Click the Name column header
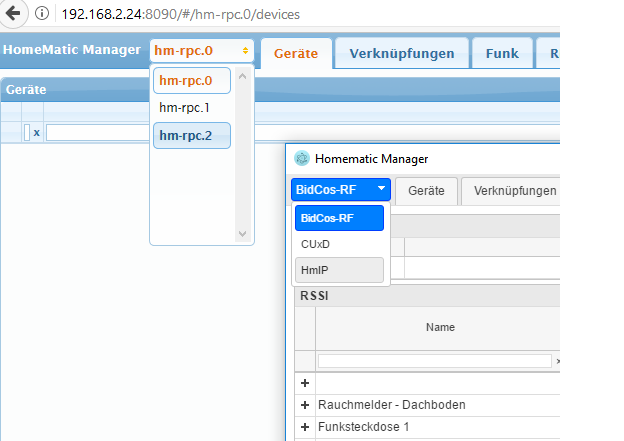Screen dimensions: 624x441 click(x=438, y=328)
